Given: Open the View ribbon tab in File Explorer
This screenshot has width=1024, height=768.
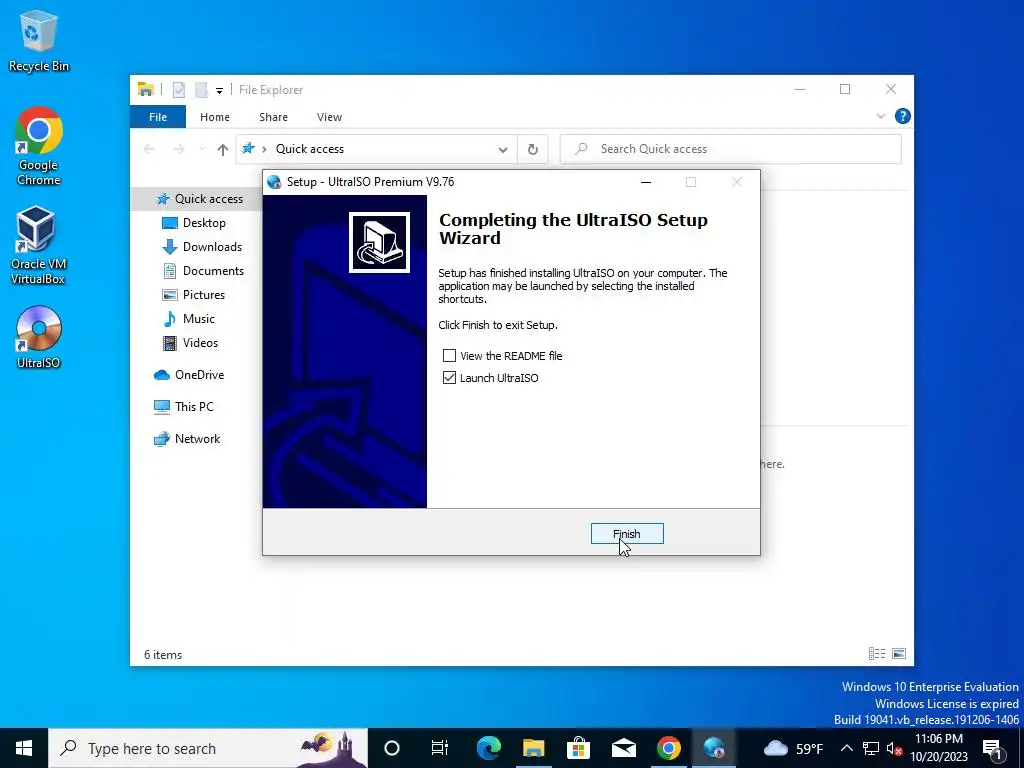Looking at the screenshot, I should click(x=329, y=117).
